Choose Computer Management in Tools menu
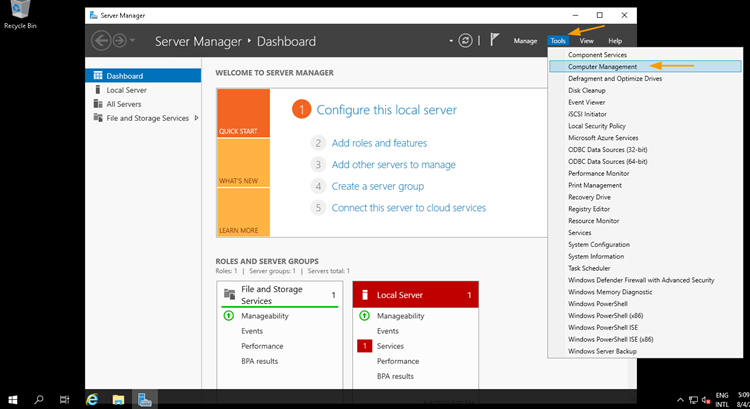 (645, 66)
